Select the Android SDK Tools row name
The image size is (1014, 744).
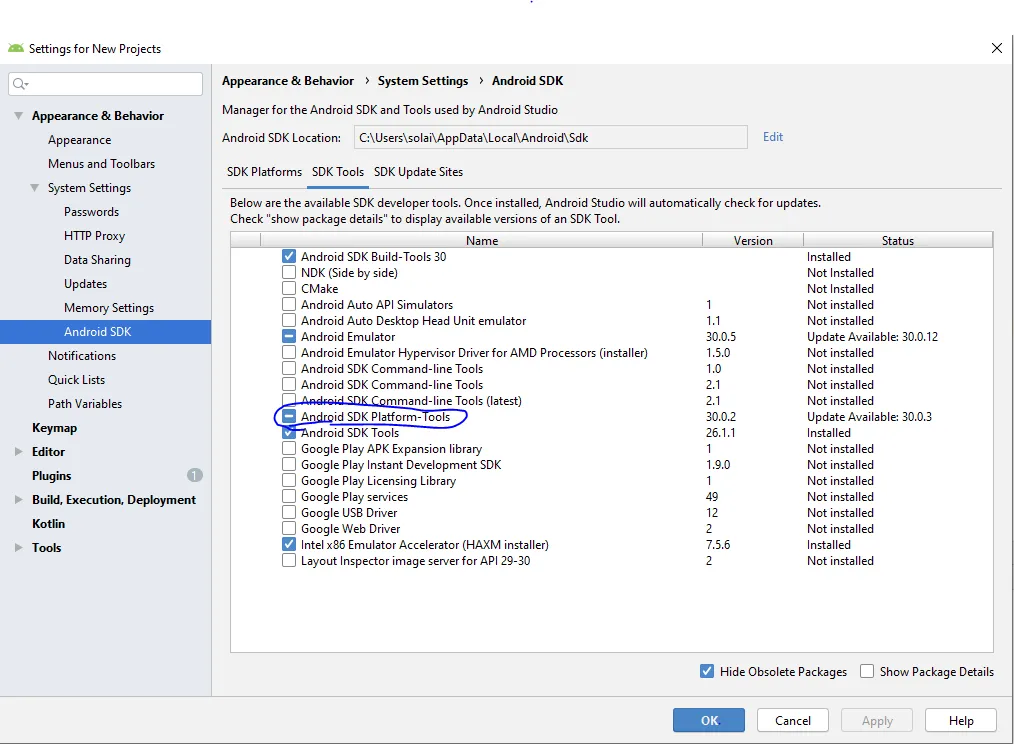pyautogui.click(x=350, y=433)
